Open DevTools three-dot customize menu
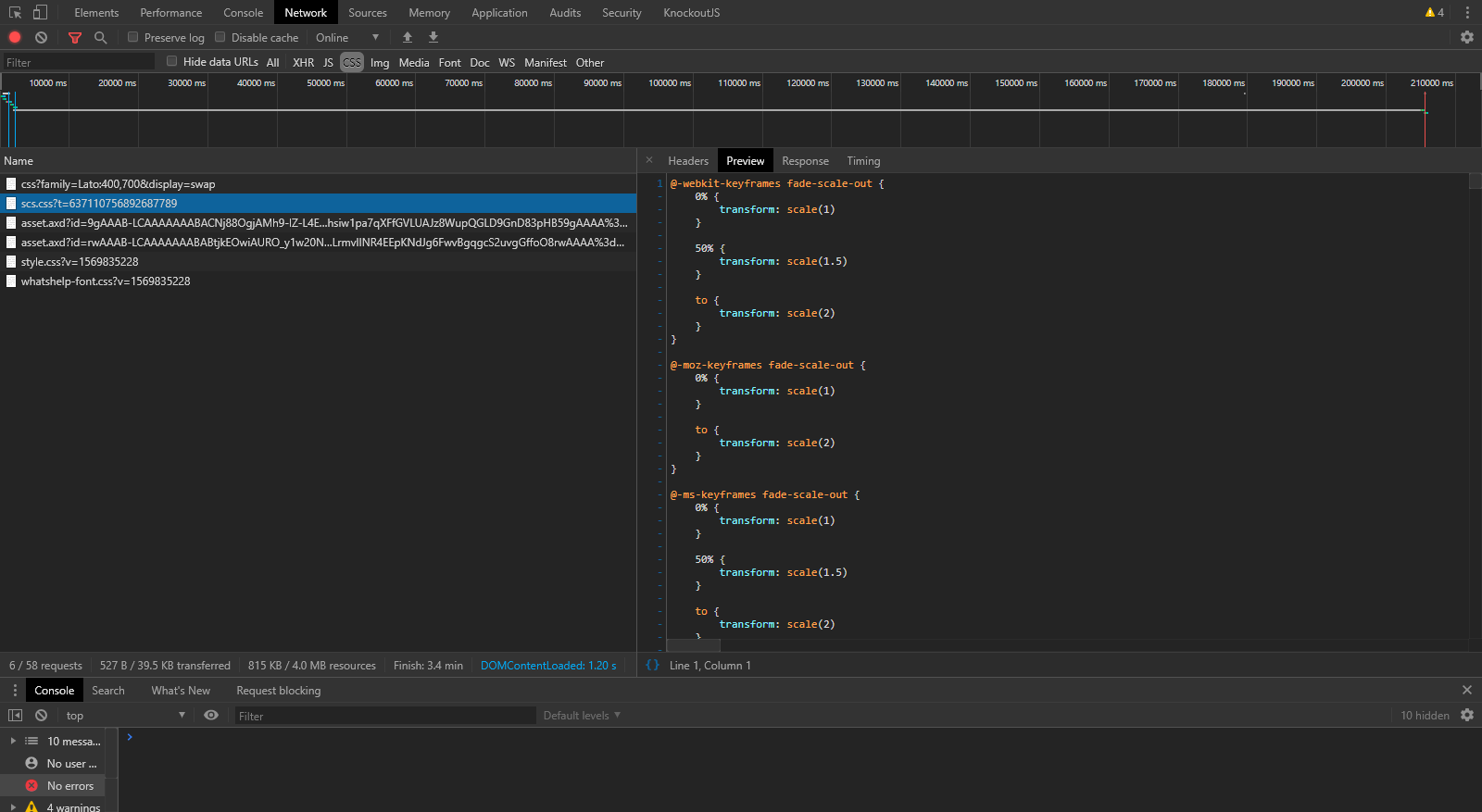The image size is (1482, 812). click(1467, 12)
